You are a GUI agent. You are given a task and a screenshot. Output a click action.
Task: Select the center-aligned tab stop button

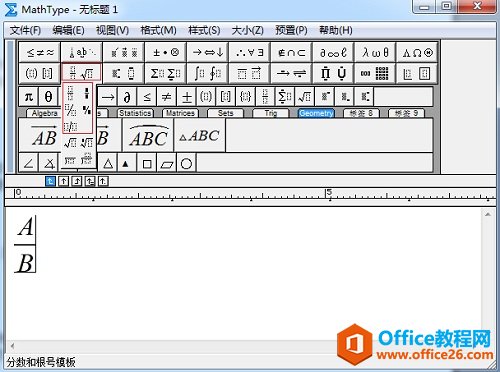click(x=63, y=181)
